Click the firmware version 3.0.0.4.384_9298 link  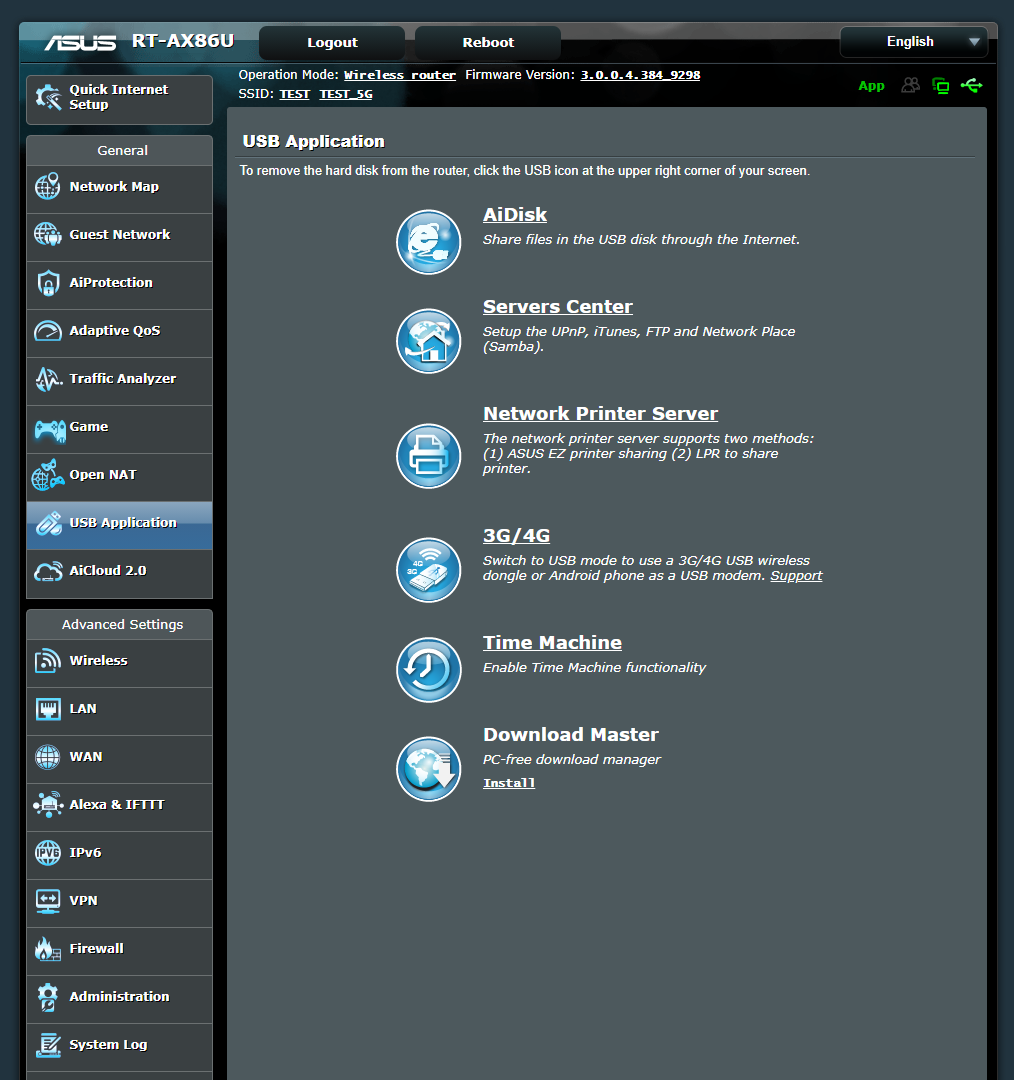tap(640, 75)
